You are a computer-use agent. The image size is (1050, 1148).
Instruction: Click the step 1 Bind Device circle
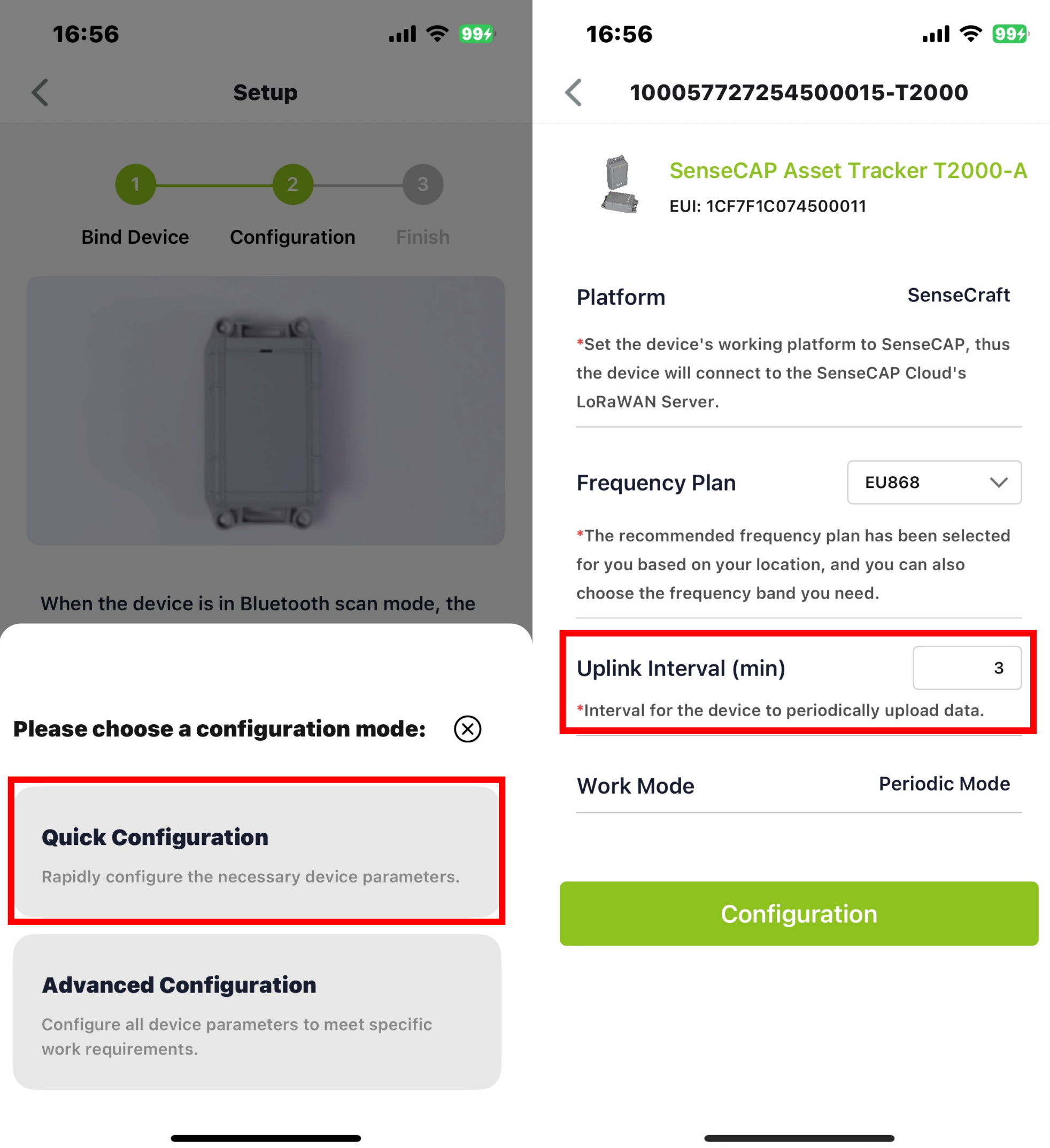coord(136,184)
